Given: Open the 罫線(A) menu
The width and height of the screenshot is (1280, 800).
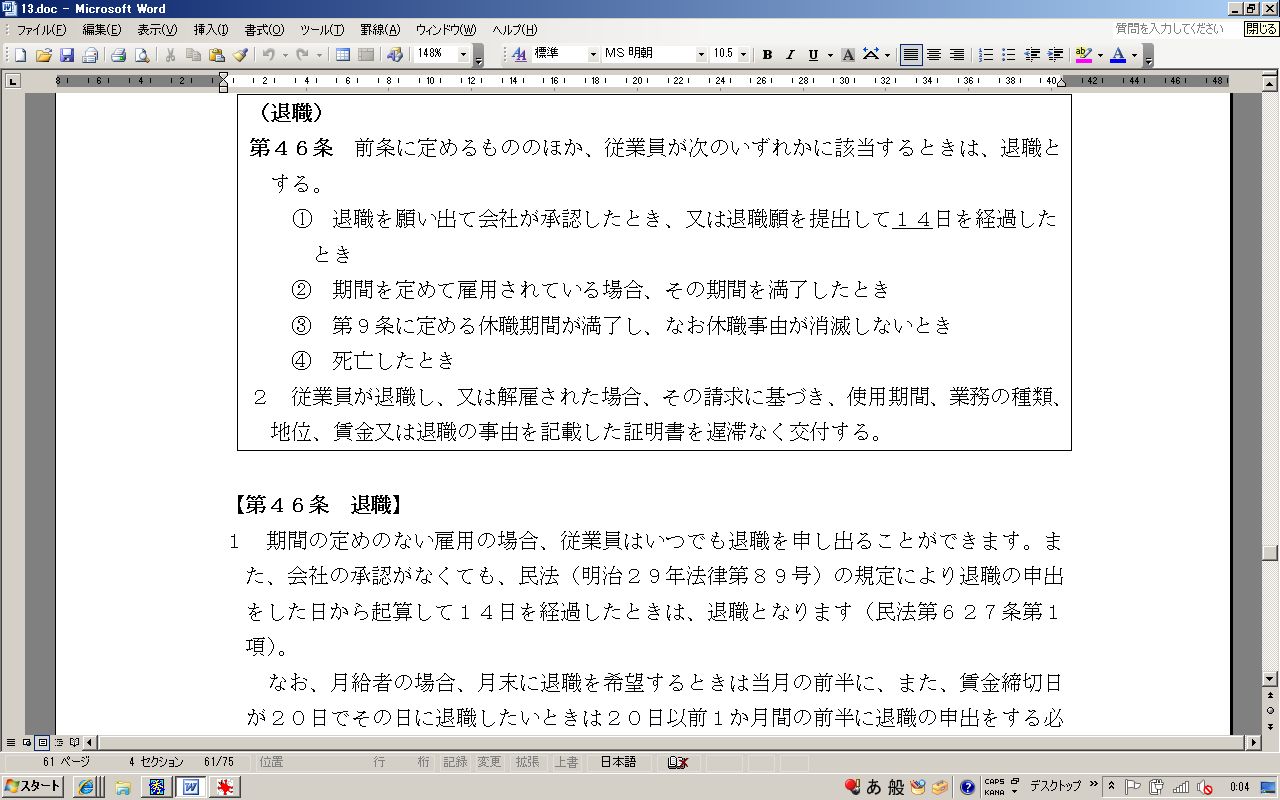Looking at the screenshot, I should [x=379, y=30].
